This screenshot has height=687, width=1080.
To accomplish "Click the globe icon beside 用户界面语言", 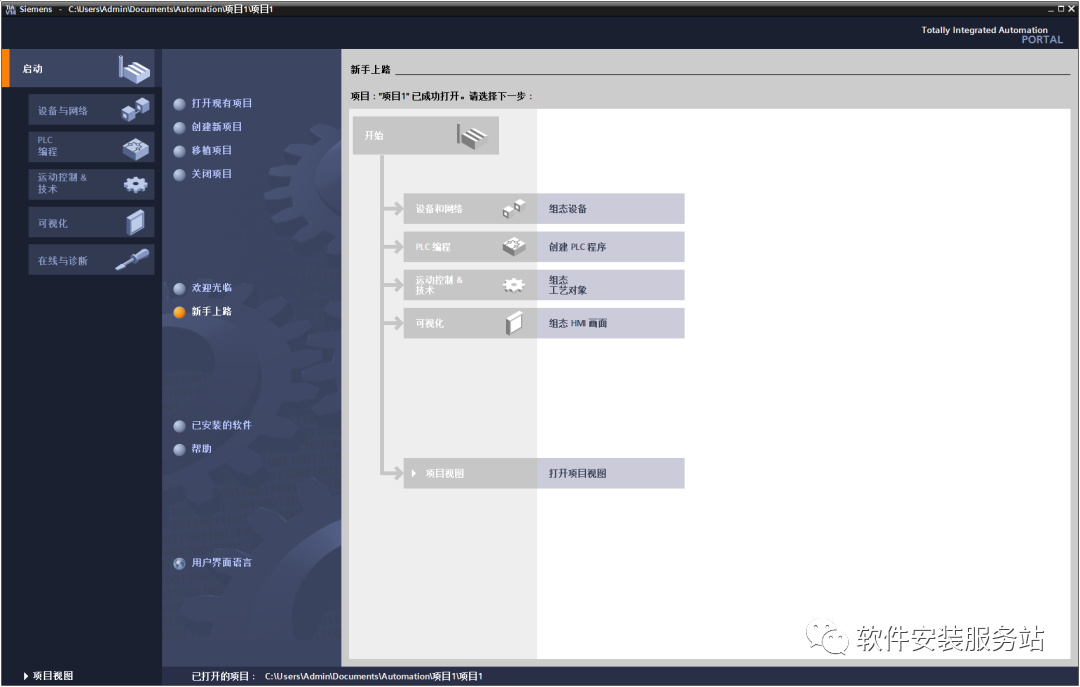I will tap(179, 564).
